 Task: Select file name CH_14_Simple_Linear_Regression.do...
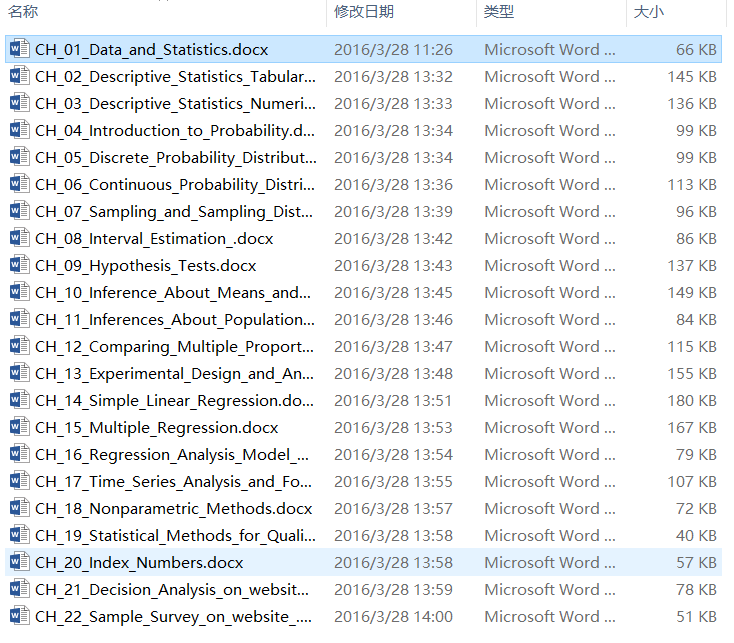click(x=174, y=401)
